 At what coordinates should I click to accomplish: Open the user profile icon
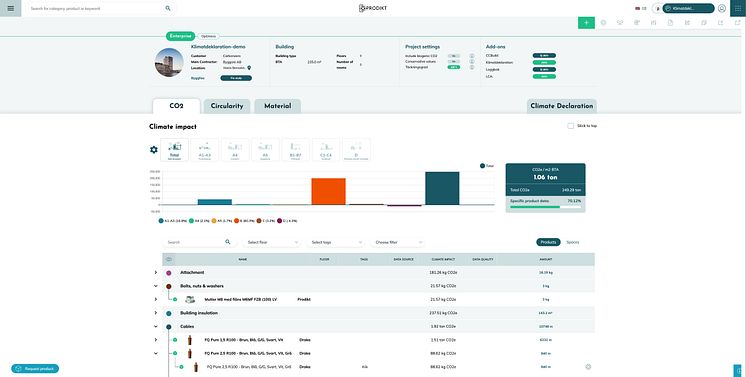722,8
